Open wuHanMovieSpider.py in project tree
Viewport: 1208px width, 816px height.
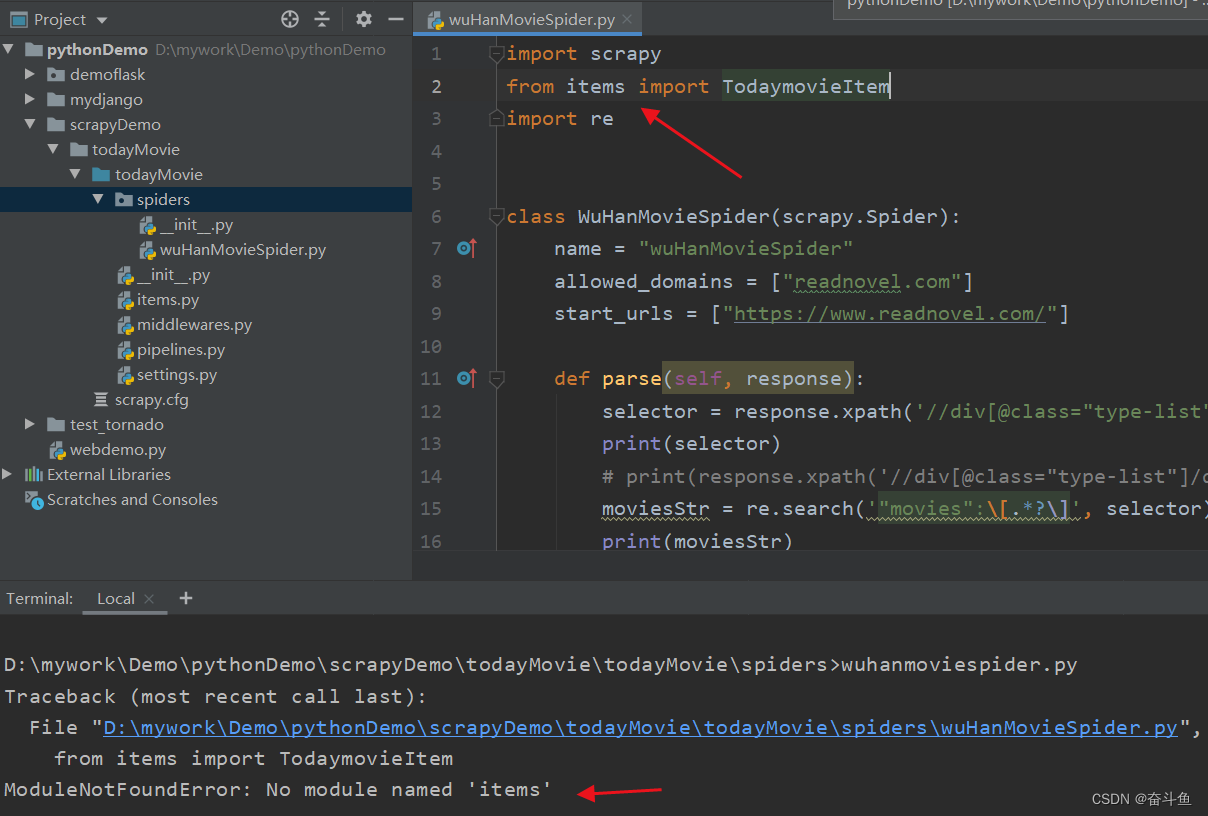click(x=243, y=250)
